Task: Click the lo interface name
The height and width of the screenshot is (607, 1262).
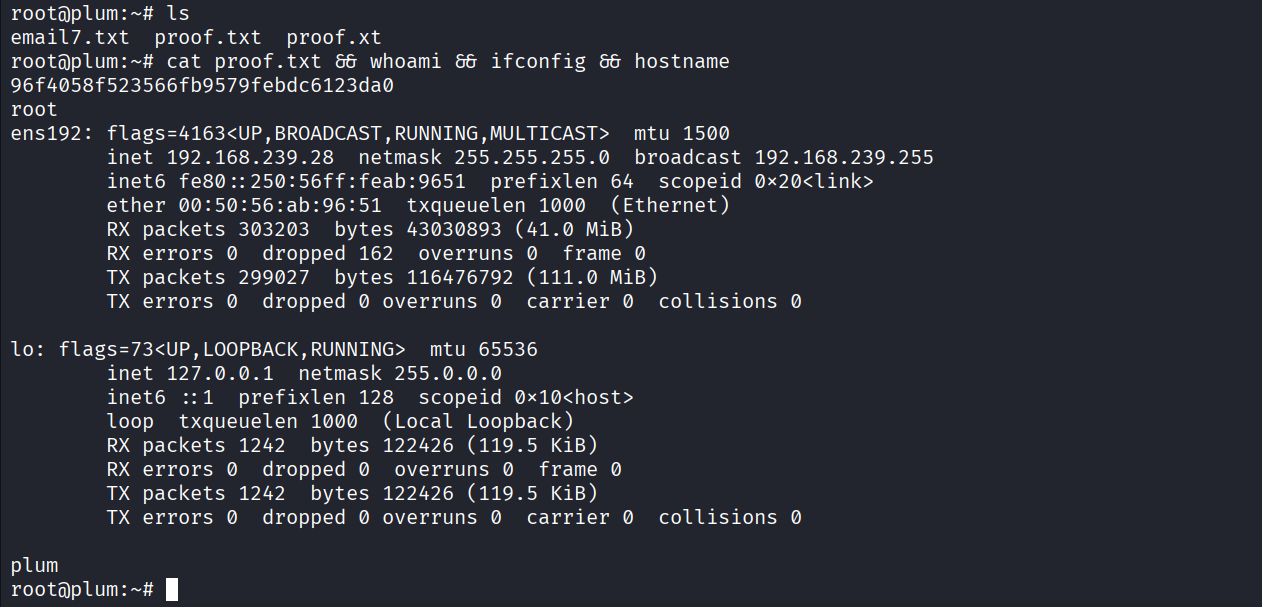Action: click(x=22, y=350)
